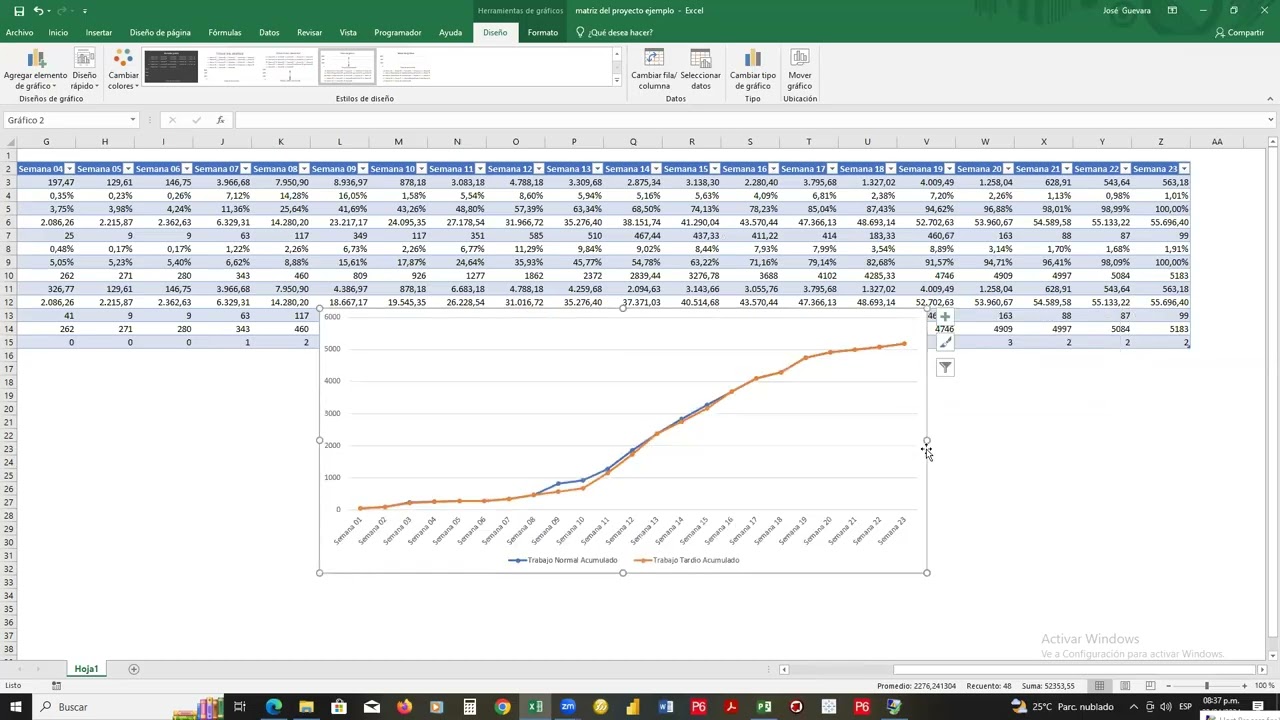This screenshot has width=1280, height=720.
Task: Expand the chart styles gallery
Action: point(616,80)
